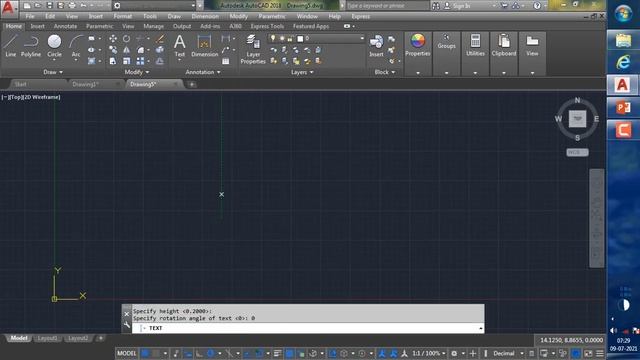Click the layer color white swatch
Screen dimensions: 640x360
coord(300,38)
